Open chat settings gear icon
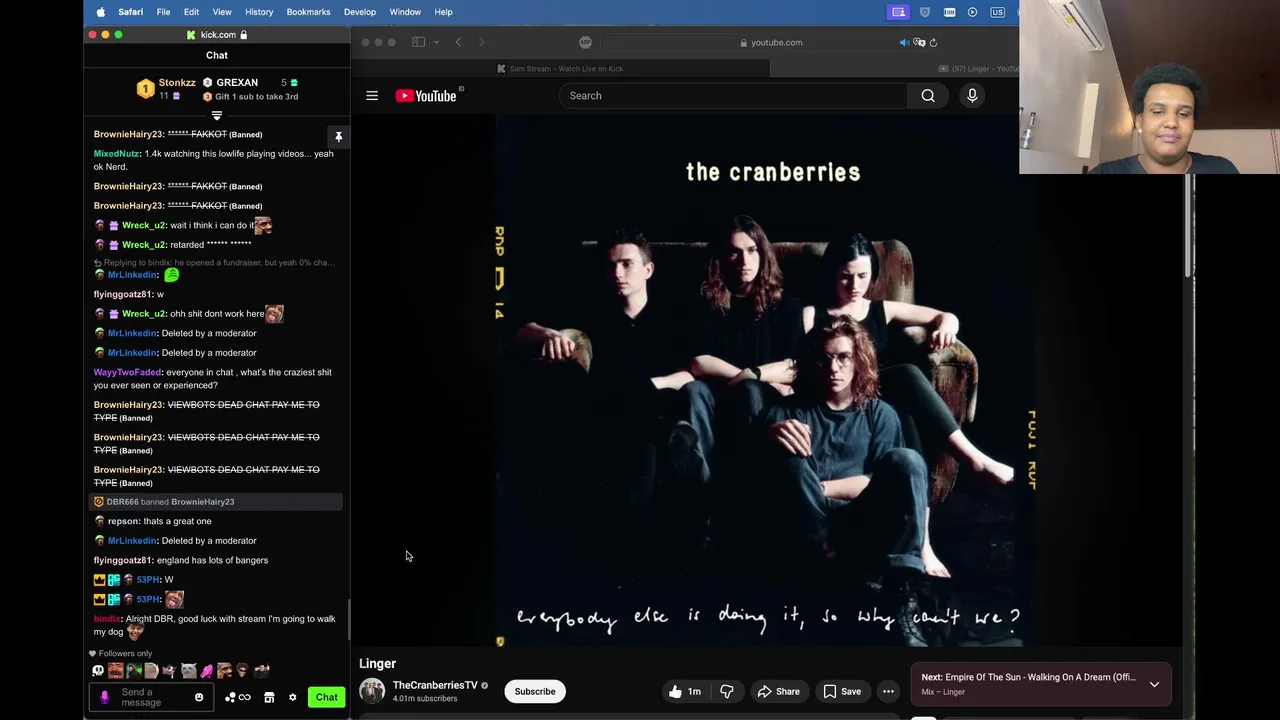Image resolution: width=1280 pixels, height=720 pixels. click(292, 697)
